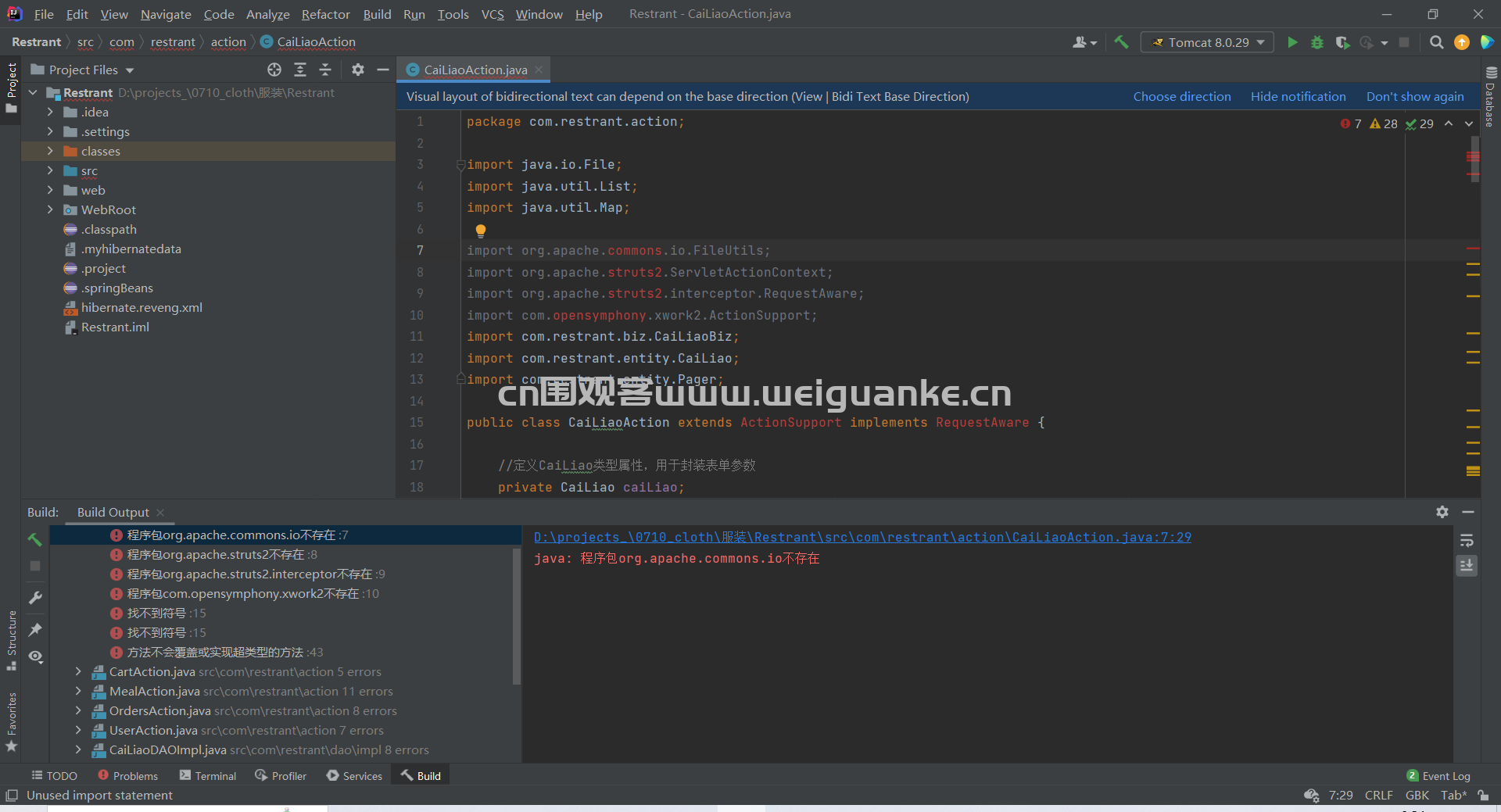
Task: Expand the WebRoot folder
Action: click(50, 209)
